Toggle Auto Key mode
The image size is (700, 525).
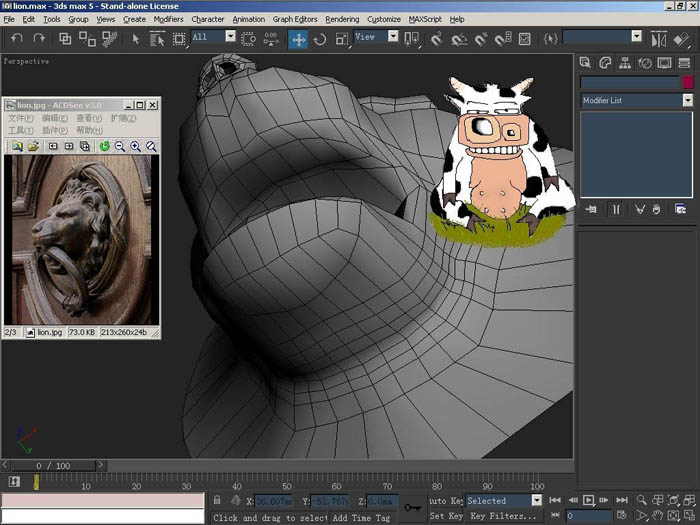pyautogui.click(x=446, y=500)
